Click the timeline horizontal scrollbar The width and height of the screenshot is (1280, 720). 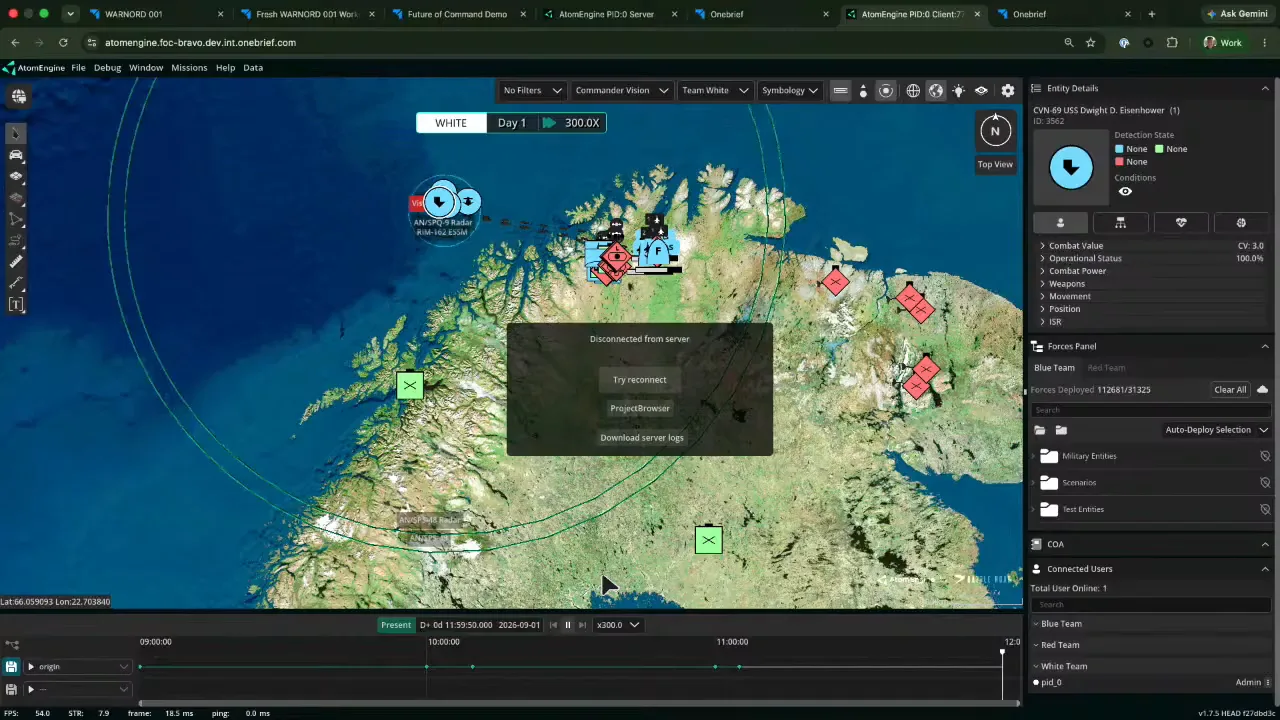pyautogui.click(x=580, y=704)
